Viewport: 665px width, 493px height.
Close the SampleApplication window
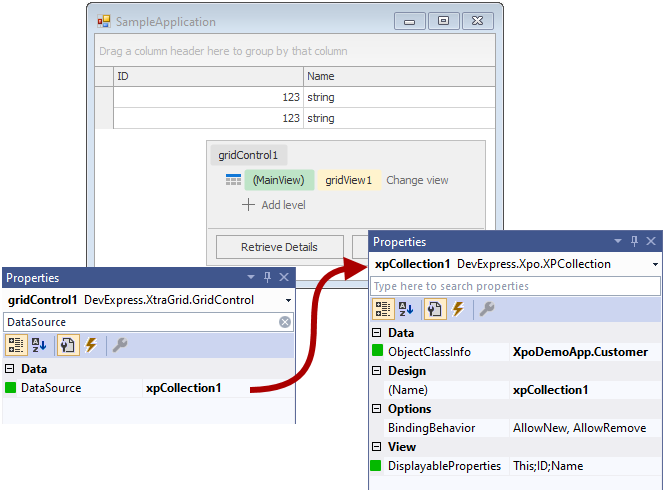click(478, 21)
